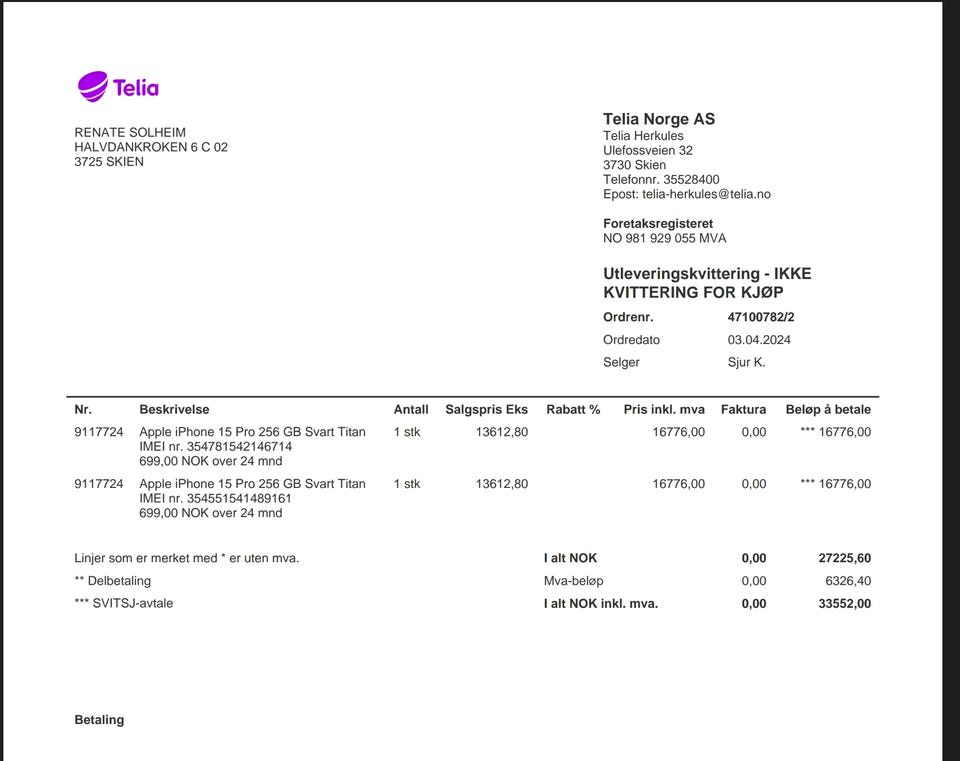Click the postal line 3725 SKIEN
This screenshot has width=960, height=761.
(109, 162)
